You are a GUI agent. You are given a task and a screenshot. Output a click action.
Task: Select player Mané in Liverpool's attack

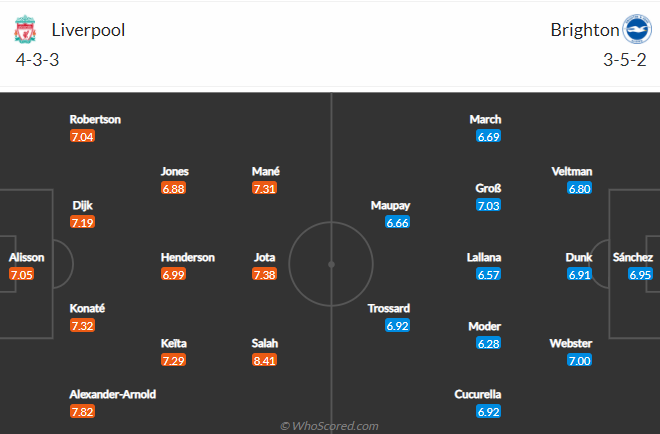266,171
